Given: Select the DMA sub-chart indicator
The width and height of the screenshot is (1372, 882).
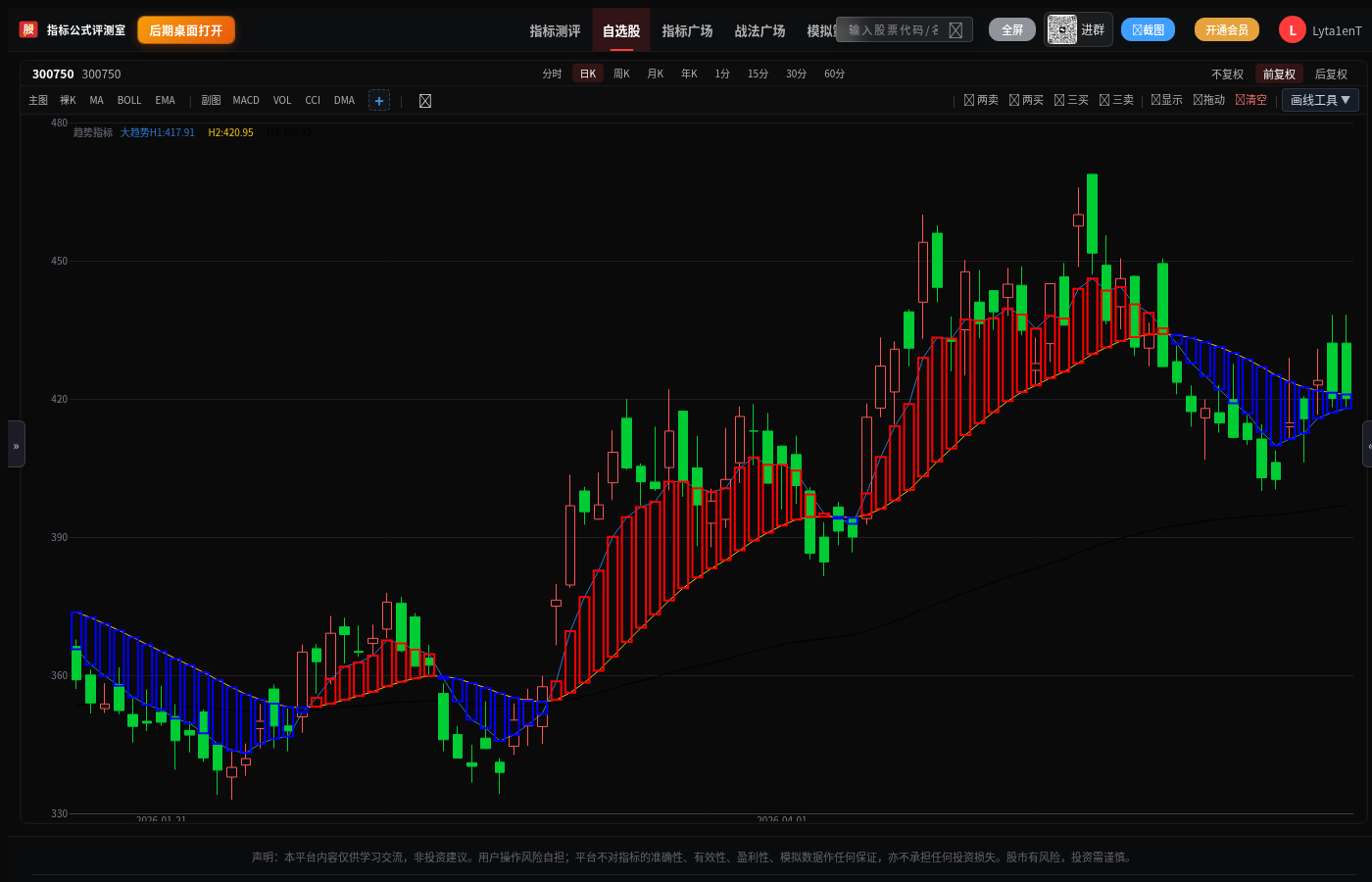Looking at the screenshot, I should (344, 101).
